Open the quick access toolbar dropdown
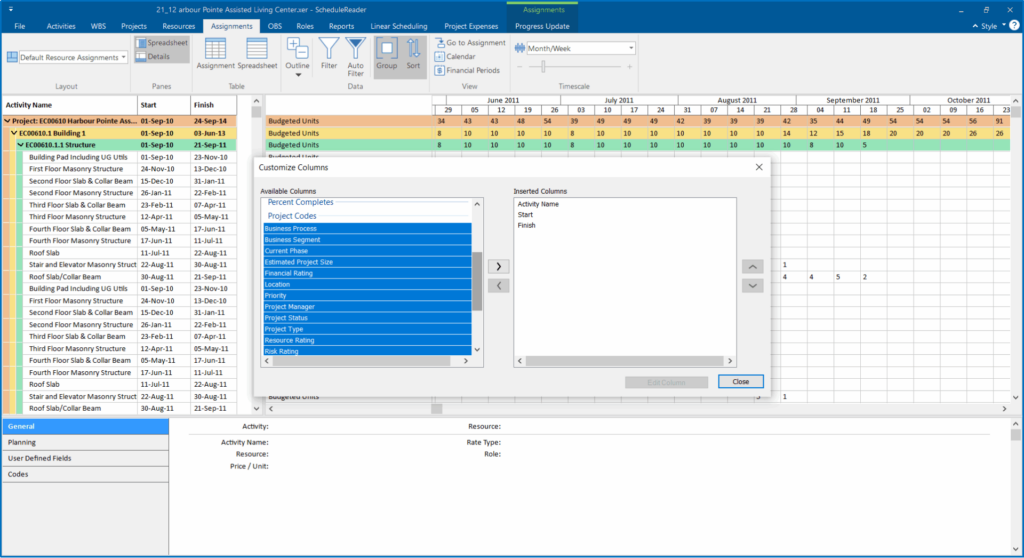The image size is (1024, 558). (10, 9)
